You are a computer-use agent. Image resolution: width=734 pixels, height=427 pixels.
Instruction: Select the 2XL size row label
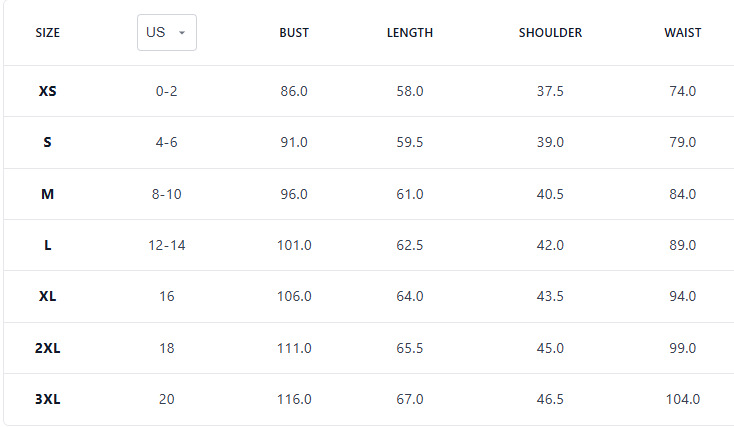click(47, 348)
